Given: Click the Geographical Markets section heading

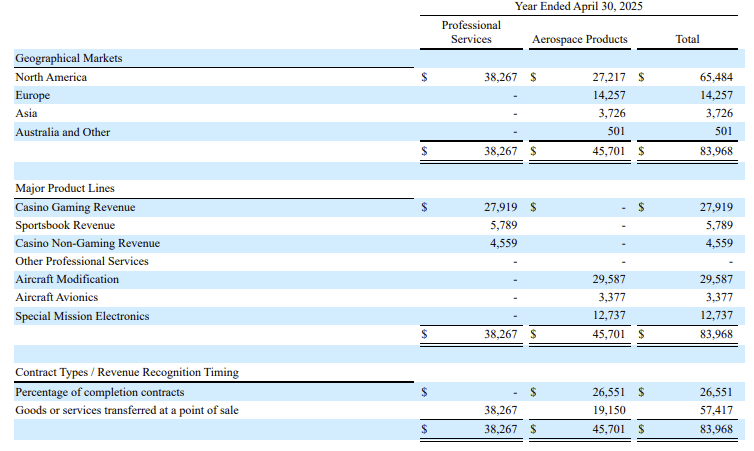Looking at the screenshot, I should 69,58.
